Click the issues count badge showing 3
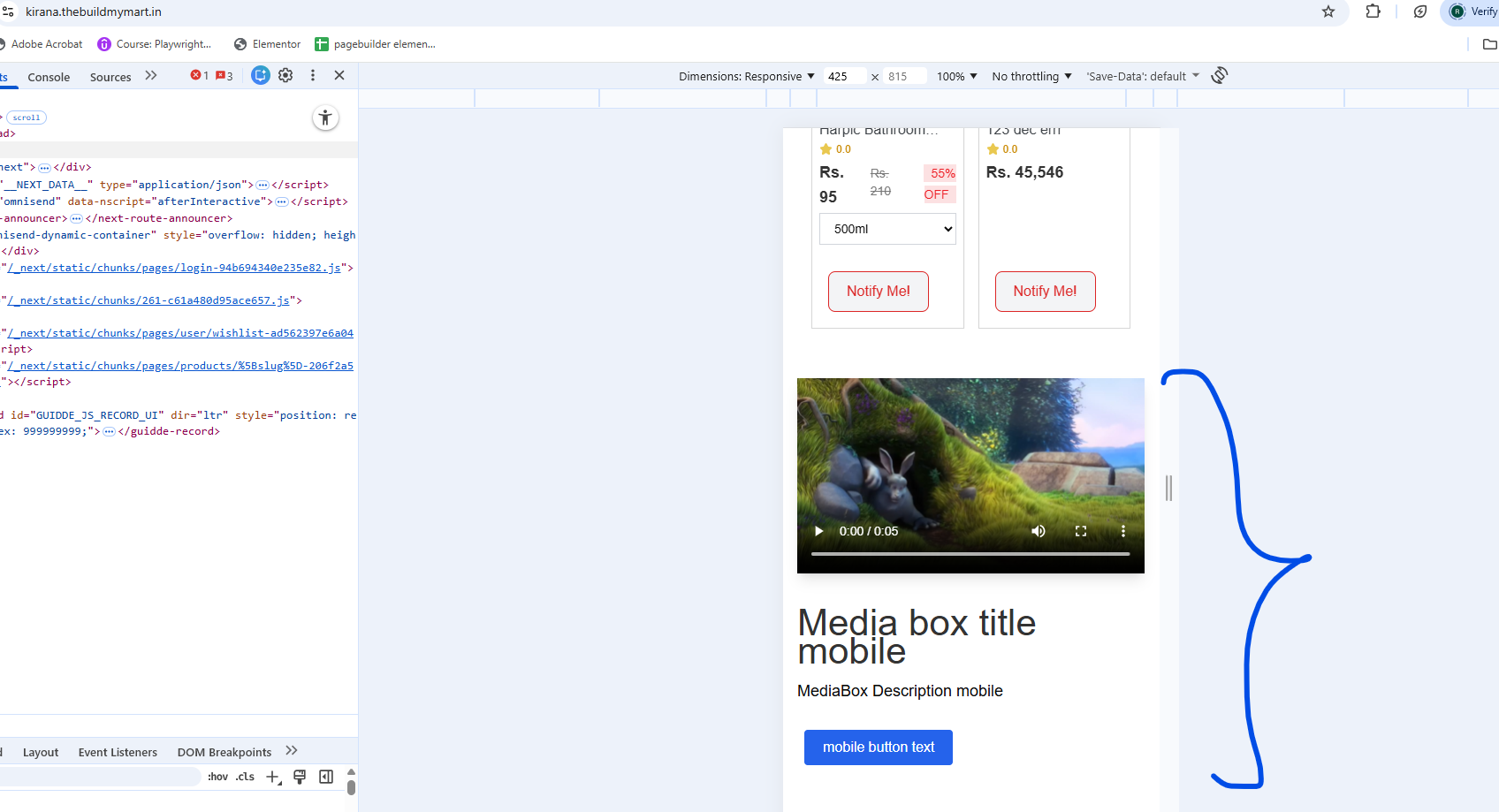The image size is (1499, 812). (x=224, y=76)
